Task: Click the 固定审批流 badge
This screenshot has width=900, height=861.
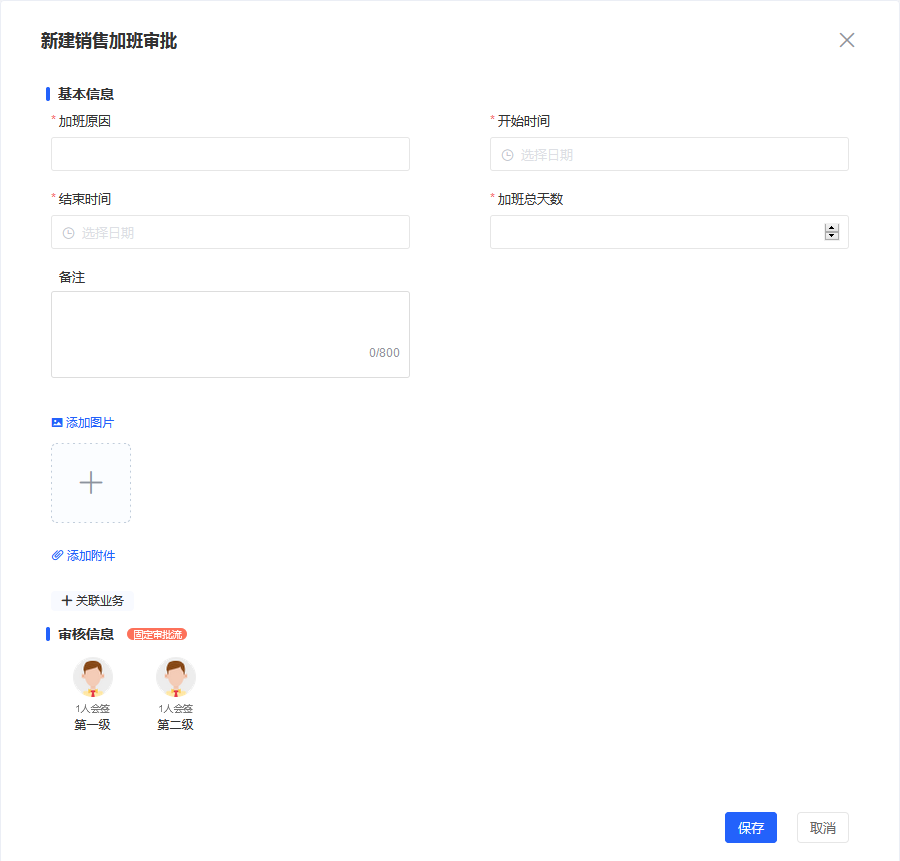Action: [x=157, y=634]
